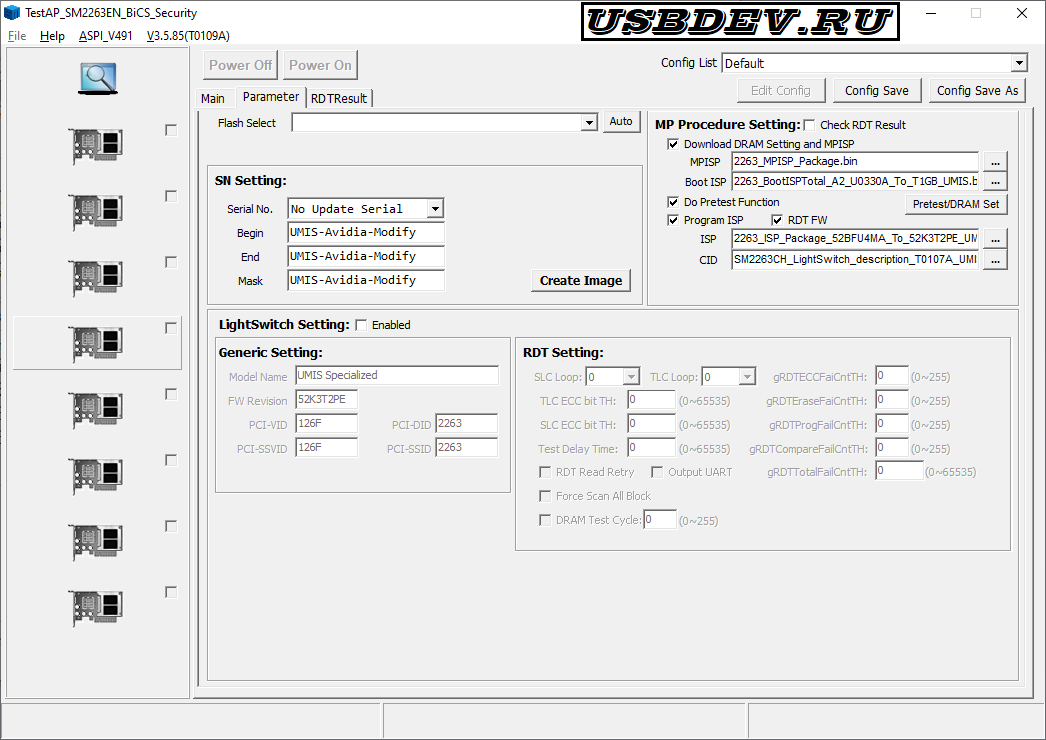Viewport: 1046px width, 740px height.
Task: Click the CID filename field
Action: pos(855,260)
